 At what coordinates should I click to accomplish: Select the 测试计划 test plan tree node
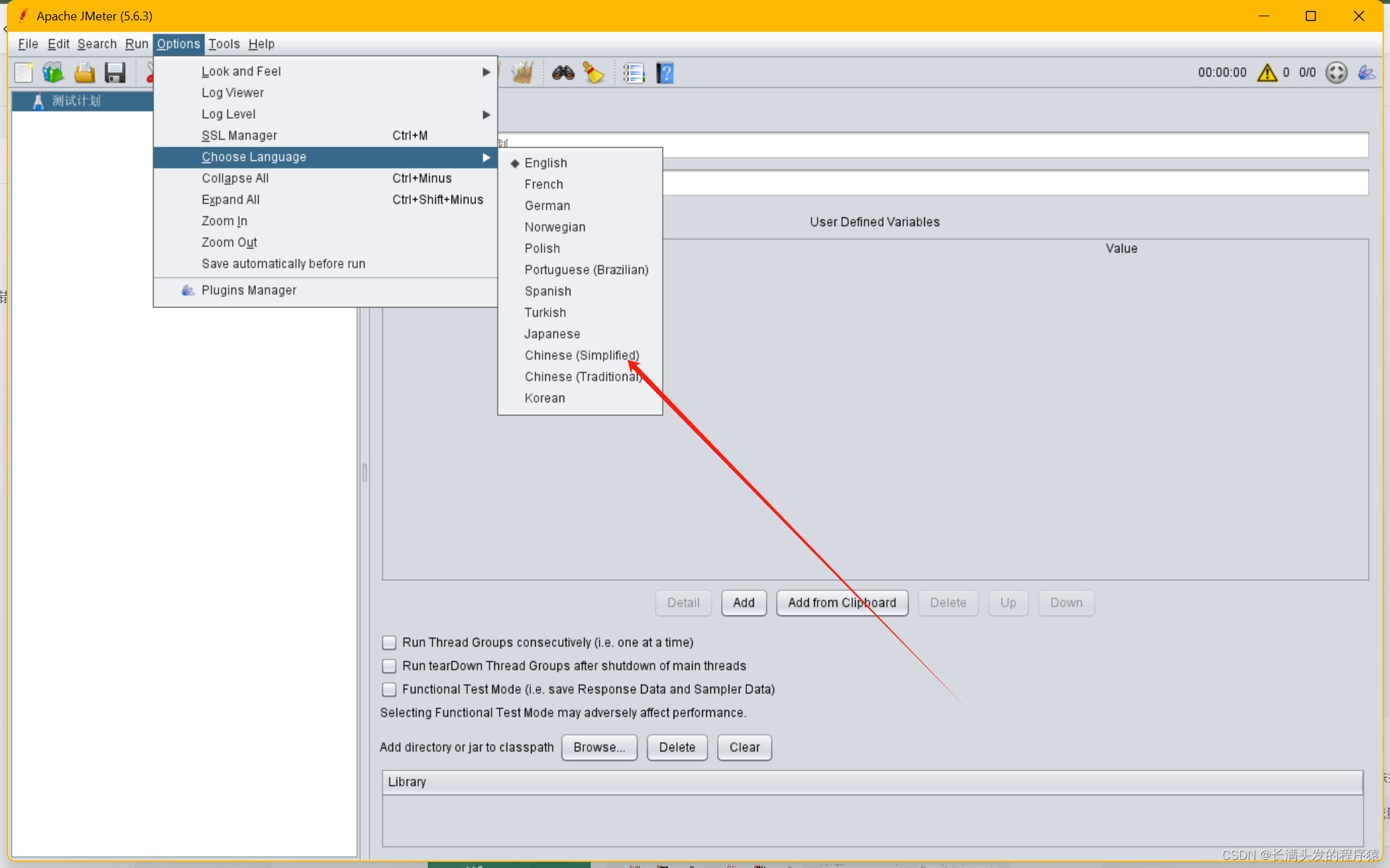tap(76, 100)
